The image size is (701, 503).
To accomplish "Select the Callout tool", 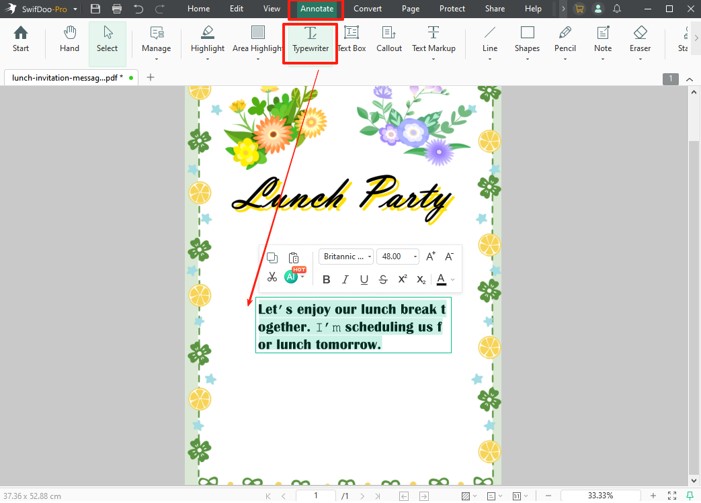I will 389,40.
